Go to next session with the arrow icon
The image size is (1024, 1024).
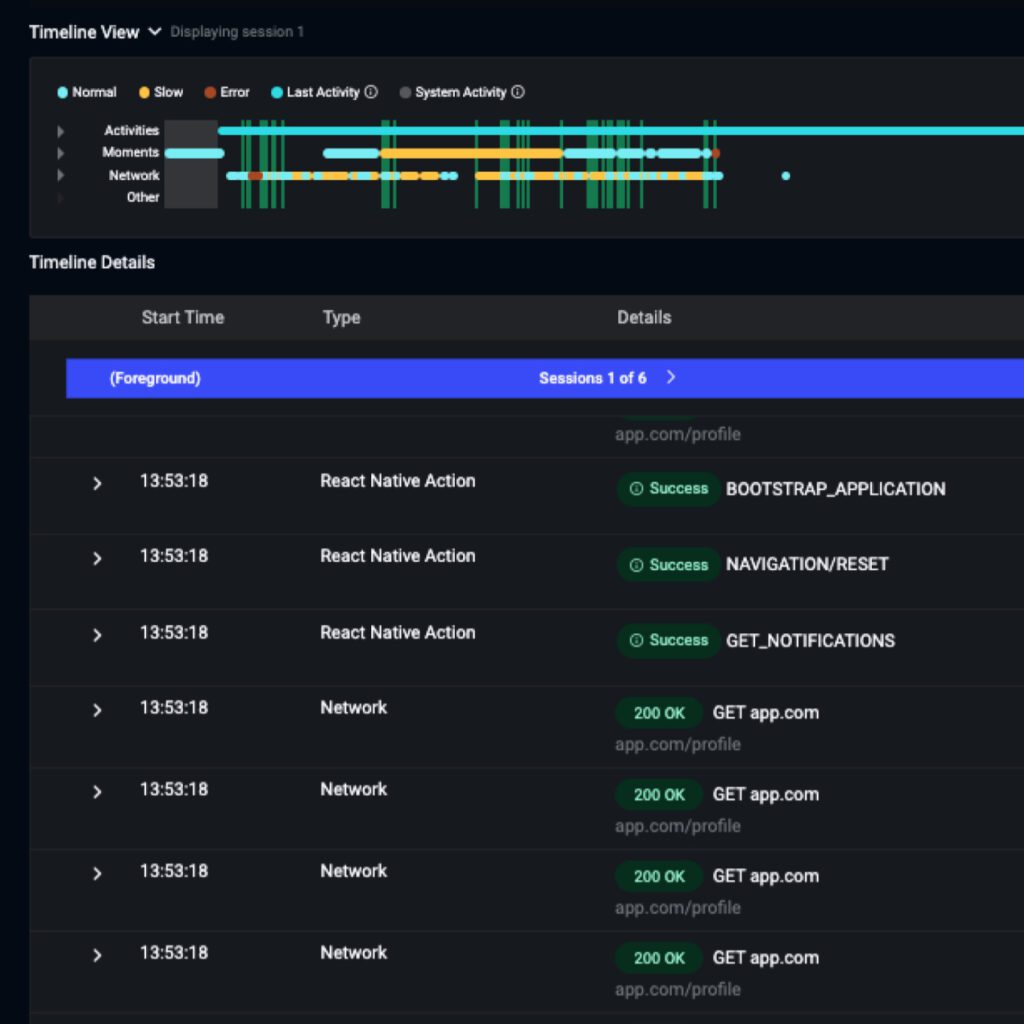point(671,377)
